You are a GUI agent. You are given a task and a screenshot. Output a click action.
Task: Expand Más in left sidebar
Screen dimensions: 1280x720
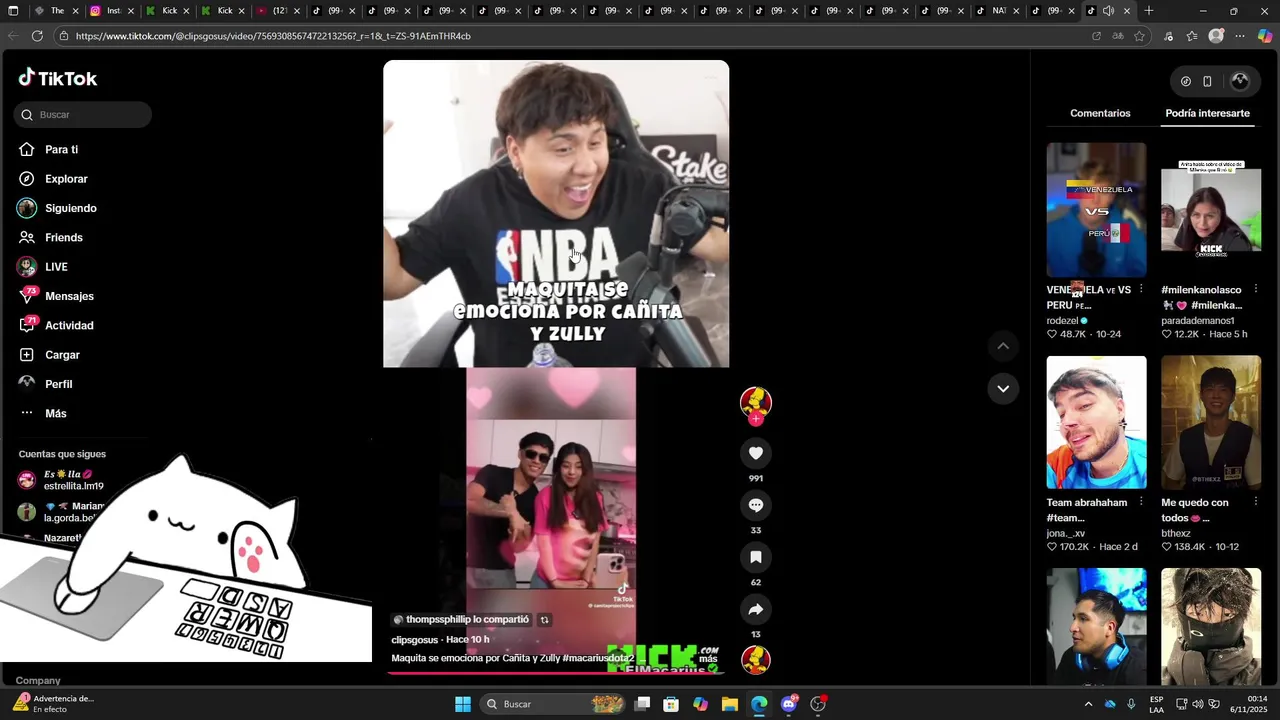[43, 413]
